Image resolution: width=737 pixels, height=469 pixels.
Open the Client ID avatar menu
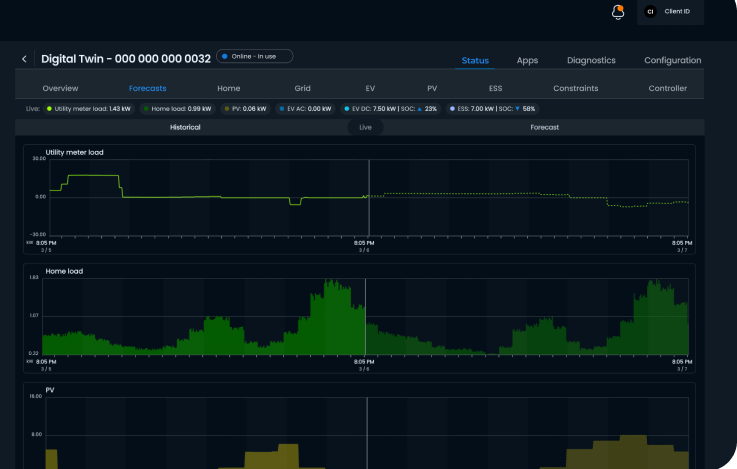[650, 12]
